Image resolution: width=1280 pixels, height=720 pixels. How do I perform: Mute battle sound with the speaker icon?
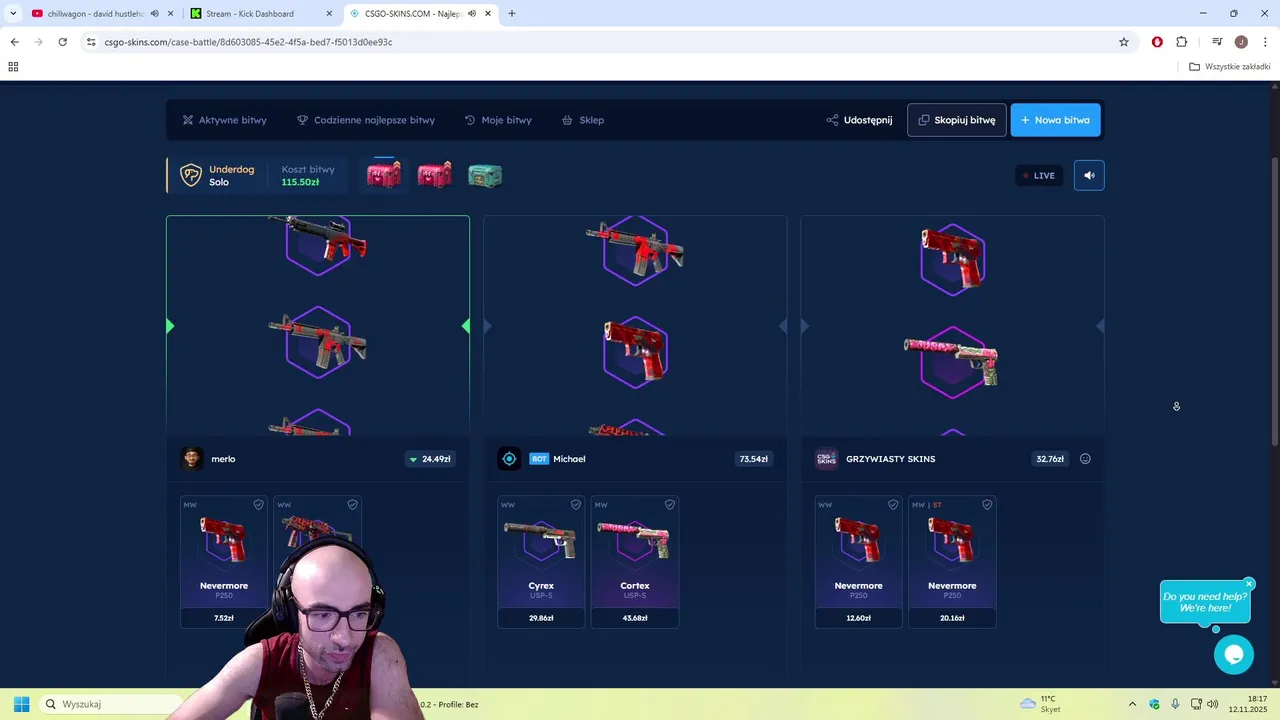[1089, 175]
